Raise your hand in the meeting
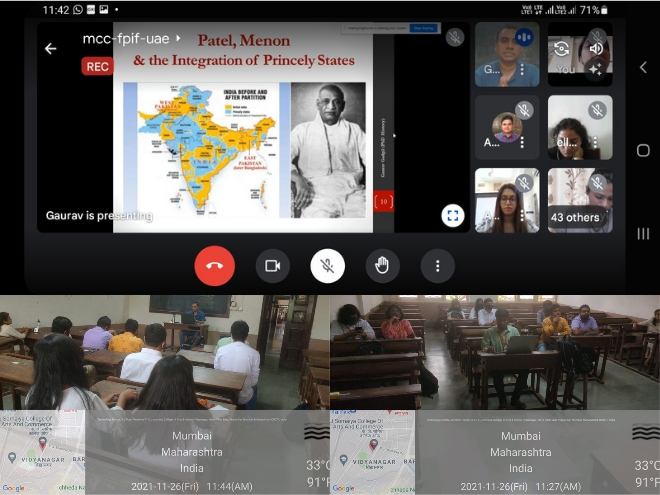 pyautogui.click(x=382, y=265)
